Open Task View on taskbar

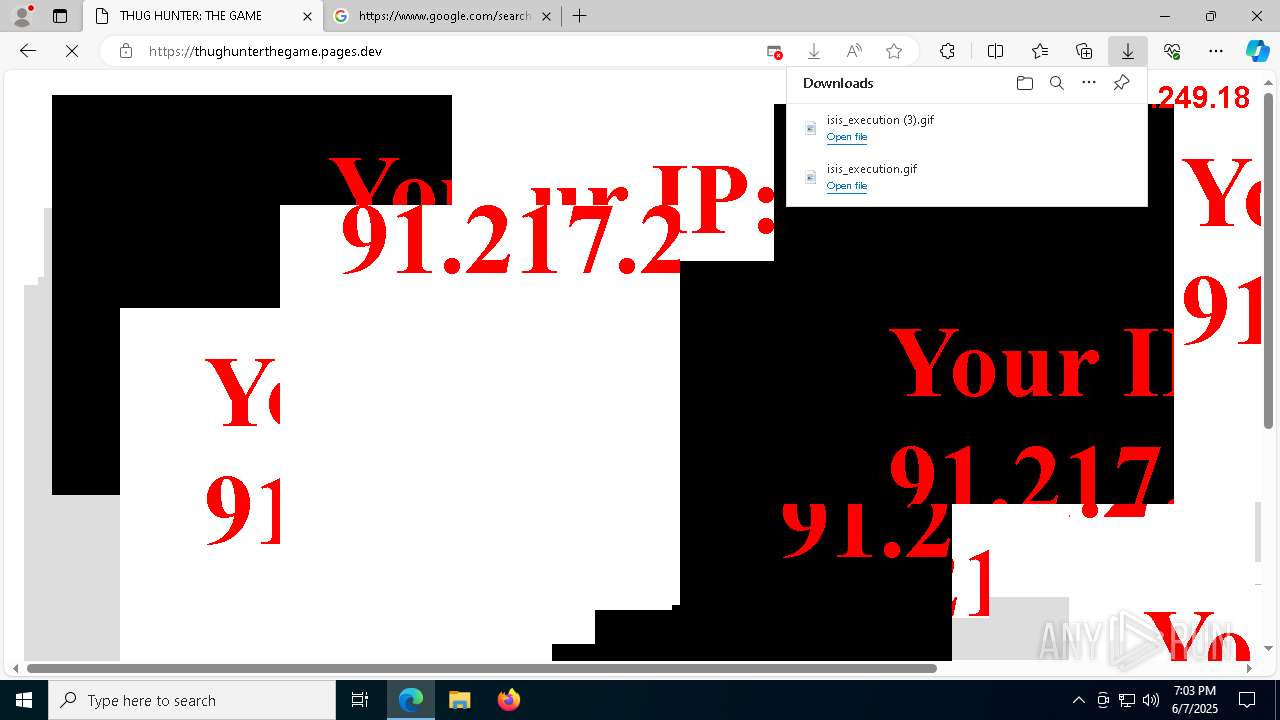coord(360,700)
